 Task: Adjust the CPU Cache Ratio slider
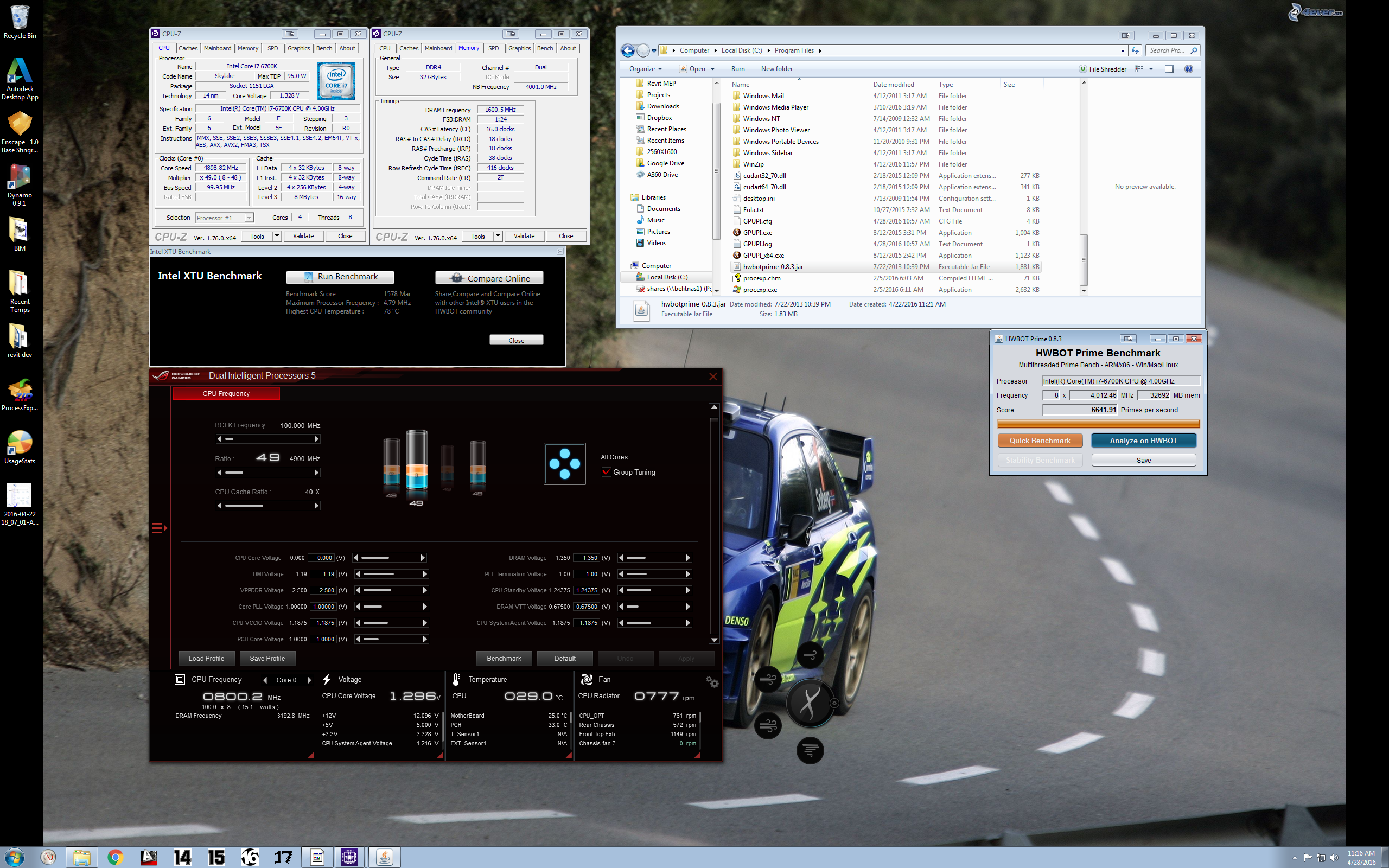(x=268, y=506)
